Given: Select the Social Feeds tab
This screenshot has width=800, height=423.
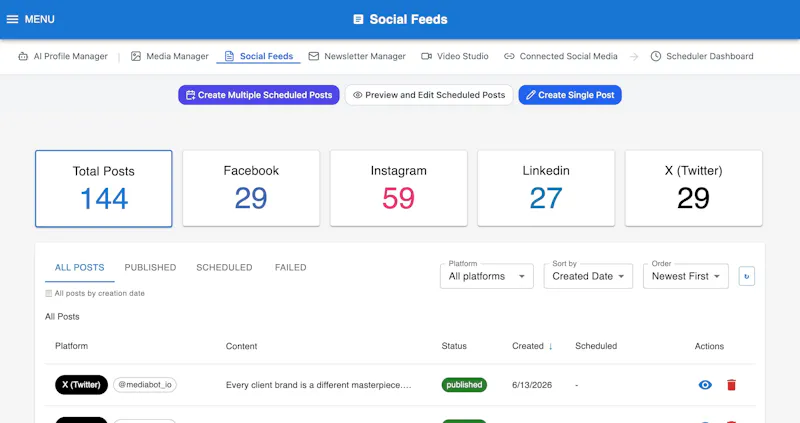Looking at the screenshot, I should click(x=259, y=56).
